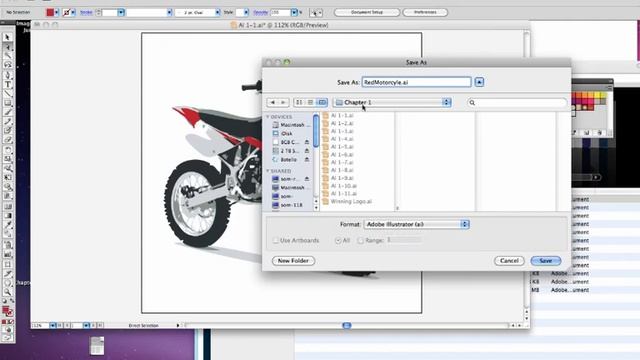Select the All radio button

coord(338,240)
